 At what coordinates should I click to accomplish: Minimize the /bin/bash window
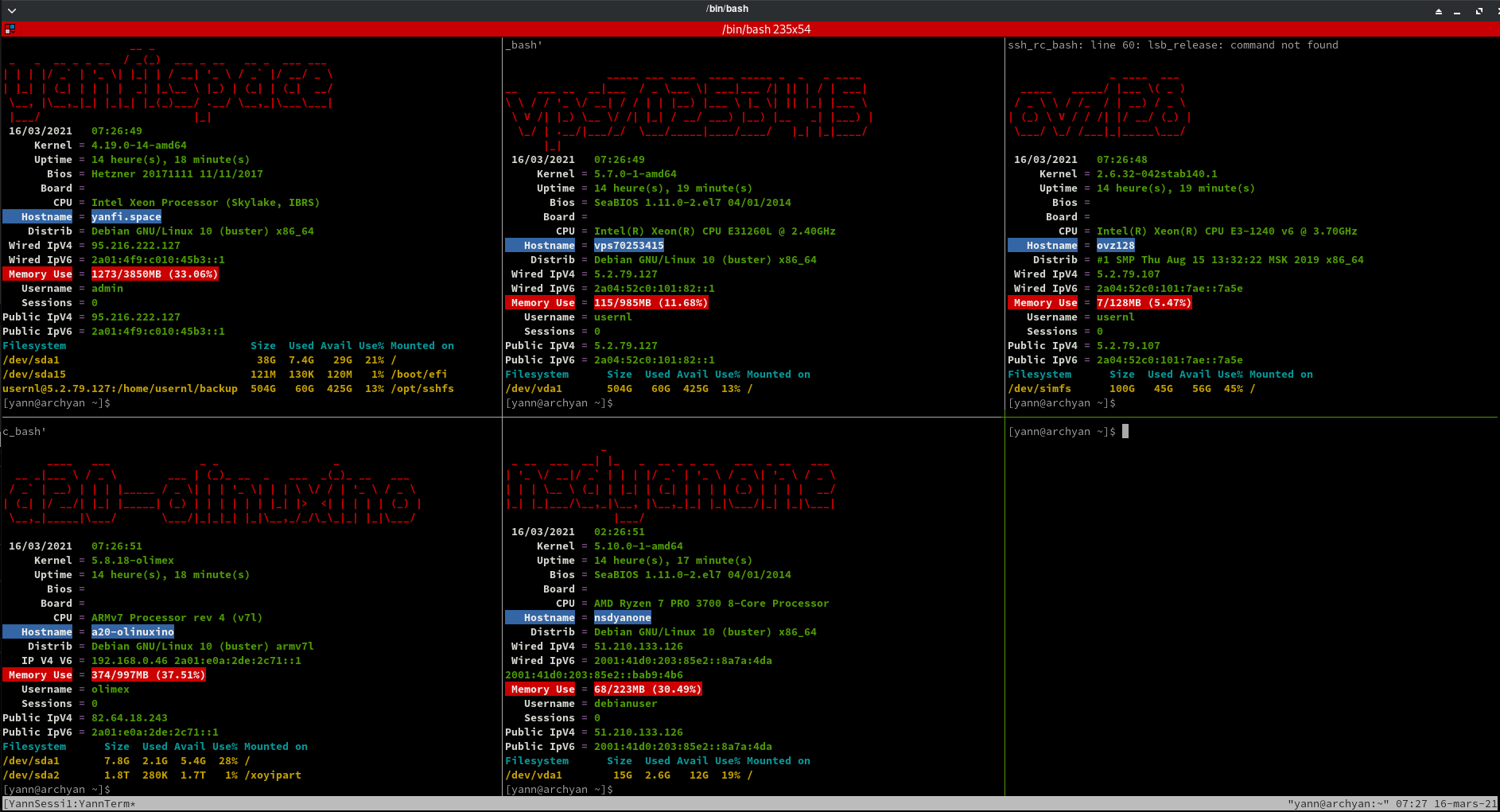(x=1457, y=11)
